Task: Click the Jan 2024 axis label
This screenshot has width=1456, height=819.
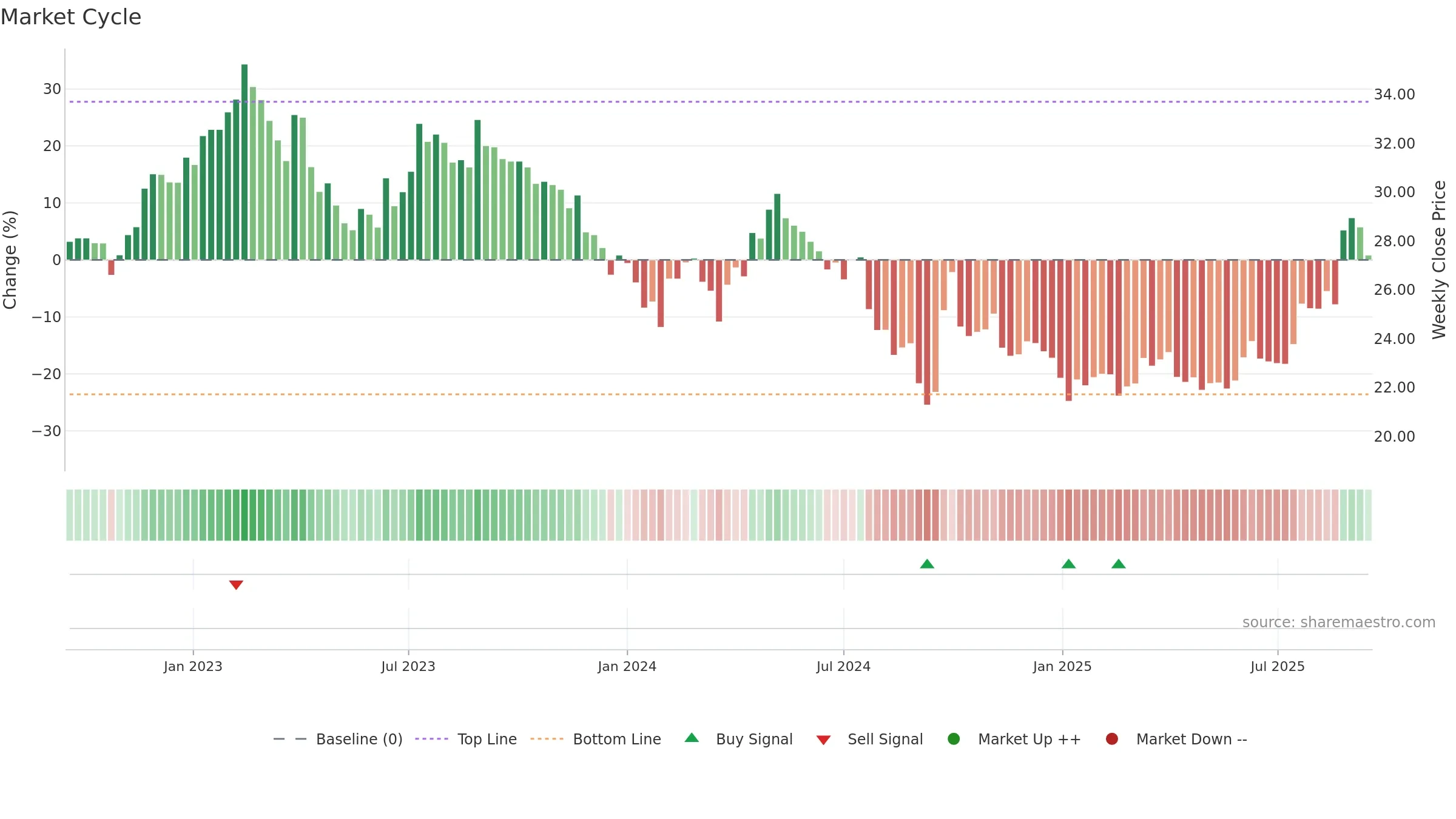Action: (627, 667)
